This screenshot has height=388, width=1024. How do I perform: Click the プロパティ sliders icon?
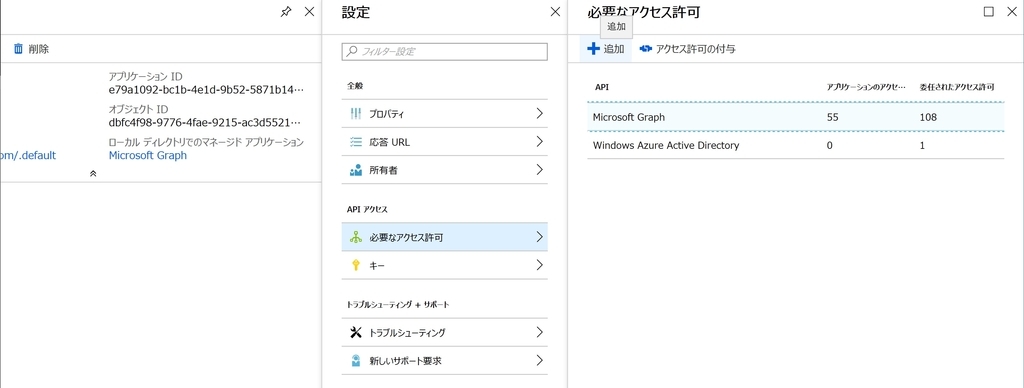(x=356, y=114)
